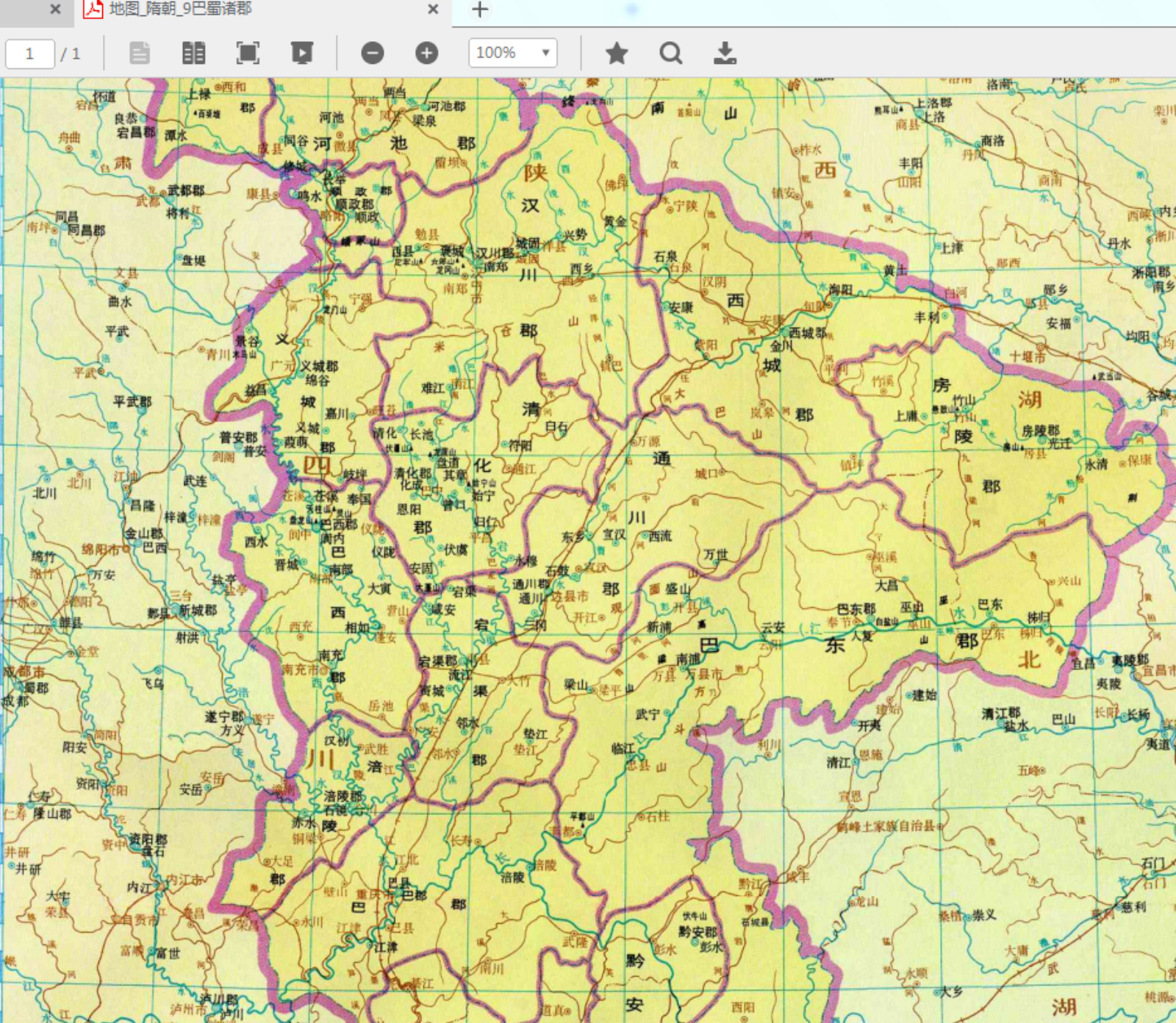The height and width of the screenshot is (1023, 1176).
Task: Click 义城郡 label on map
Action: (x=319, y=366)
